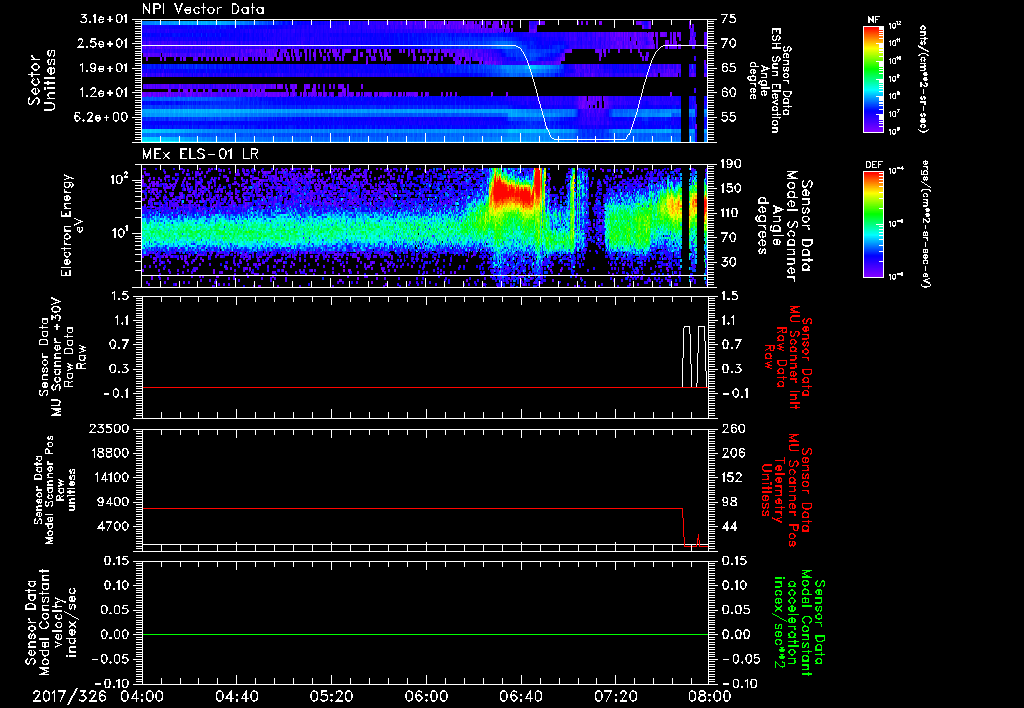Click the 04:00 time tick label
The width and height of the screenshot is (1024, 708).
[x=142, y=696]
